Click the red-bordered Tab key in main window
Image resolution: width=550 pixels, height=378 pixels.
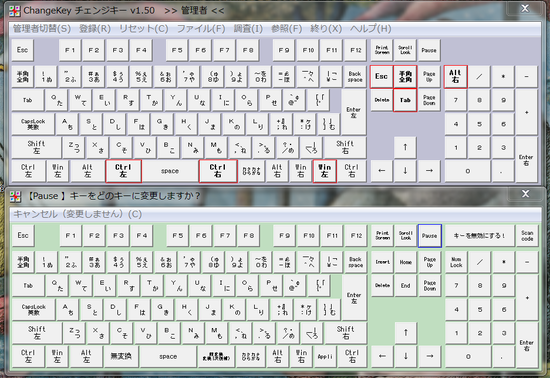tap(405, 100)
